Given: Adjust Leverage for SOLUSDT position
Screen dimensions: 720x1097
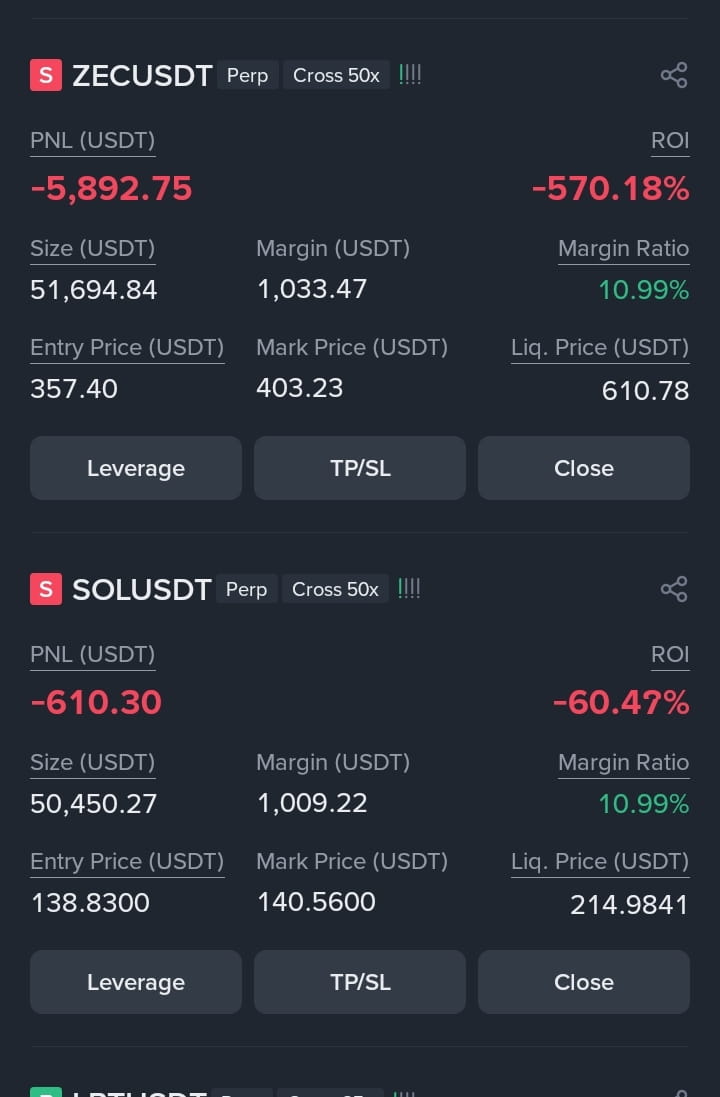Looking at the screenshot, I should (136, 982).
